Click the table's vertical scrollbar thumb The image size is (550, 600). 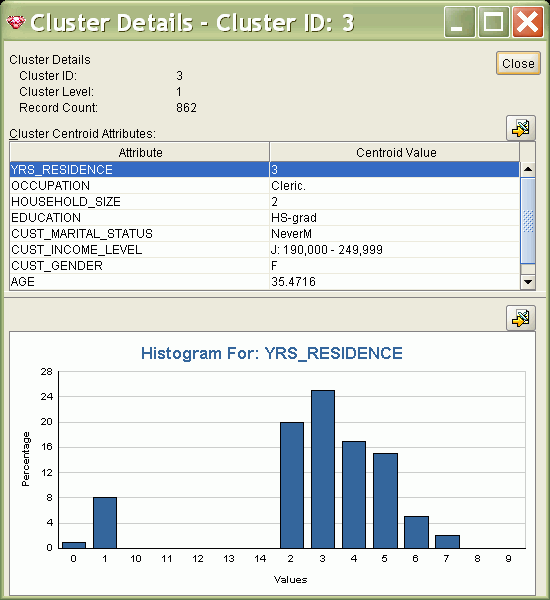tap(528, 221)
